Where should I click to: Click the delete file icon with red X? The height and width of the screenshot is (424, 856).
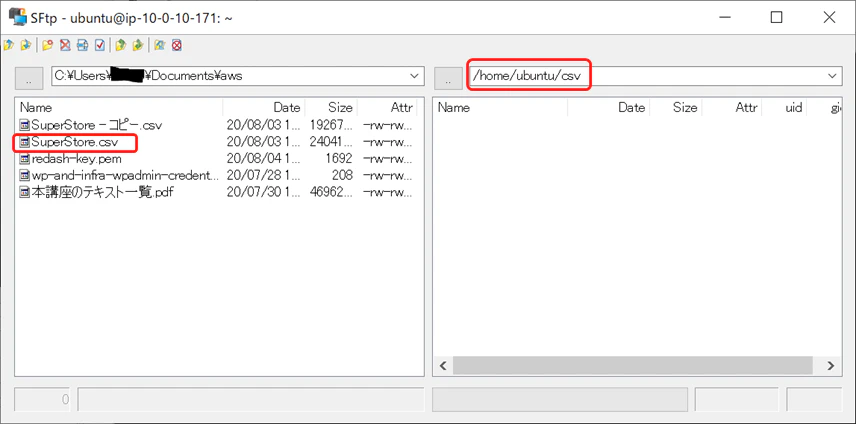point(65,45)
